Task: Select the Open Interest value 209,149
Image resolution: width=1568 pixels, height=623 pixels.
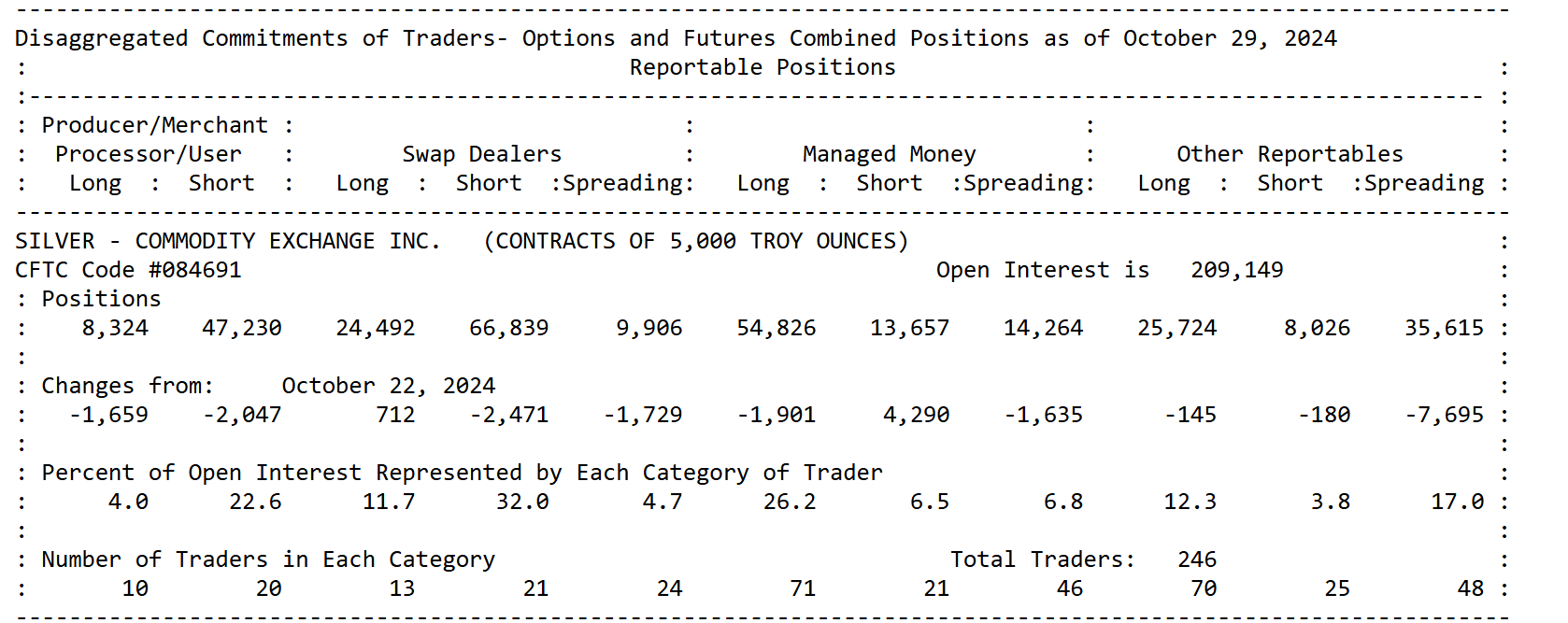Action: [1236, 270]
